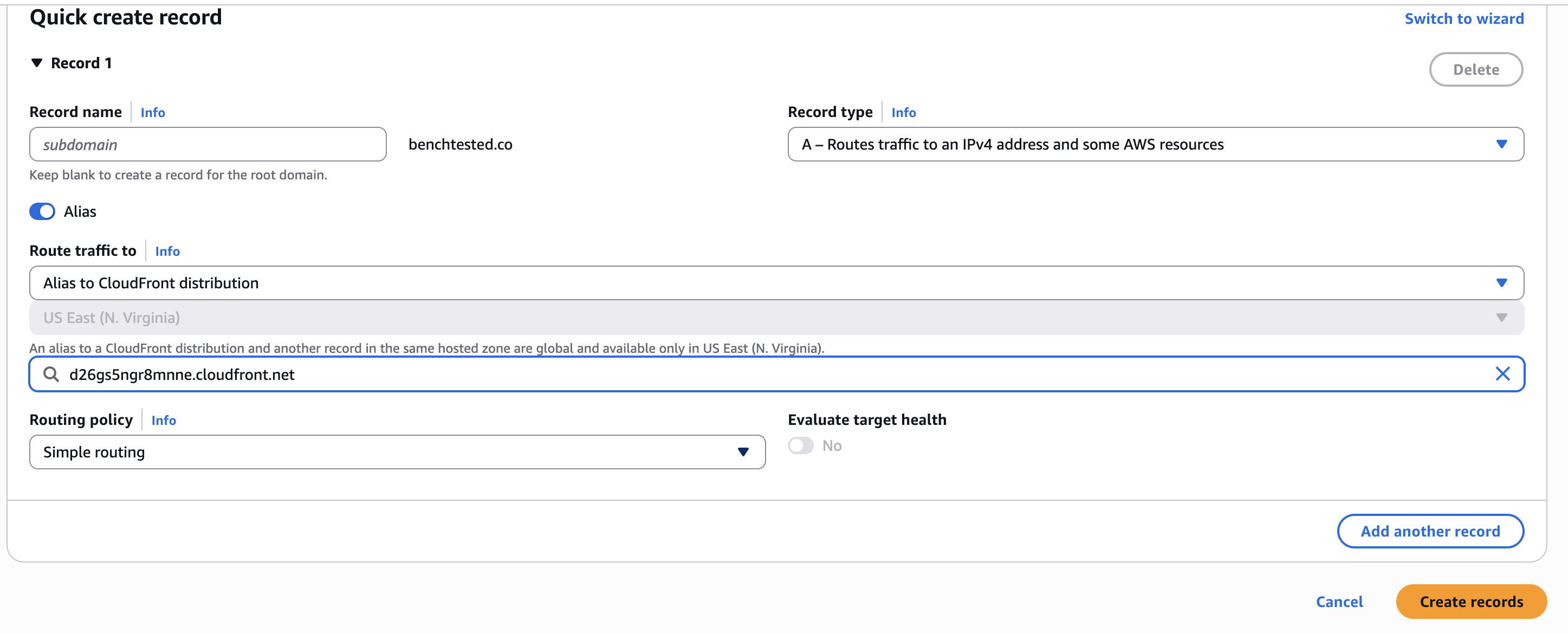
Task: Open the Route traffic to endpoint dropdown
Action: point(777,283)
